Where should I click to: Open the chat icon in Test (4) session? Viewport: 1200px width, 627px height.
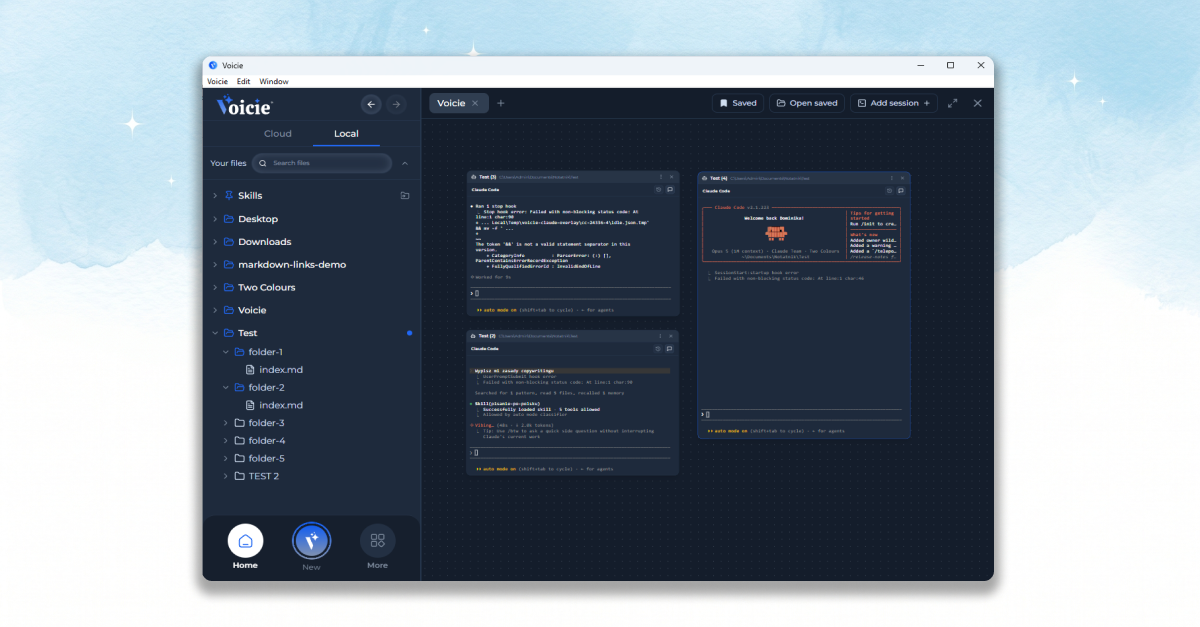[901, 190]
